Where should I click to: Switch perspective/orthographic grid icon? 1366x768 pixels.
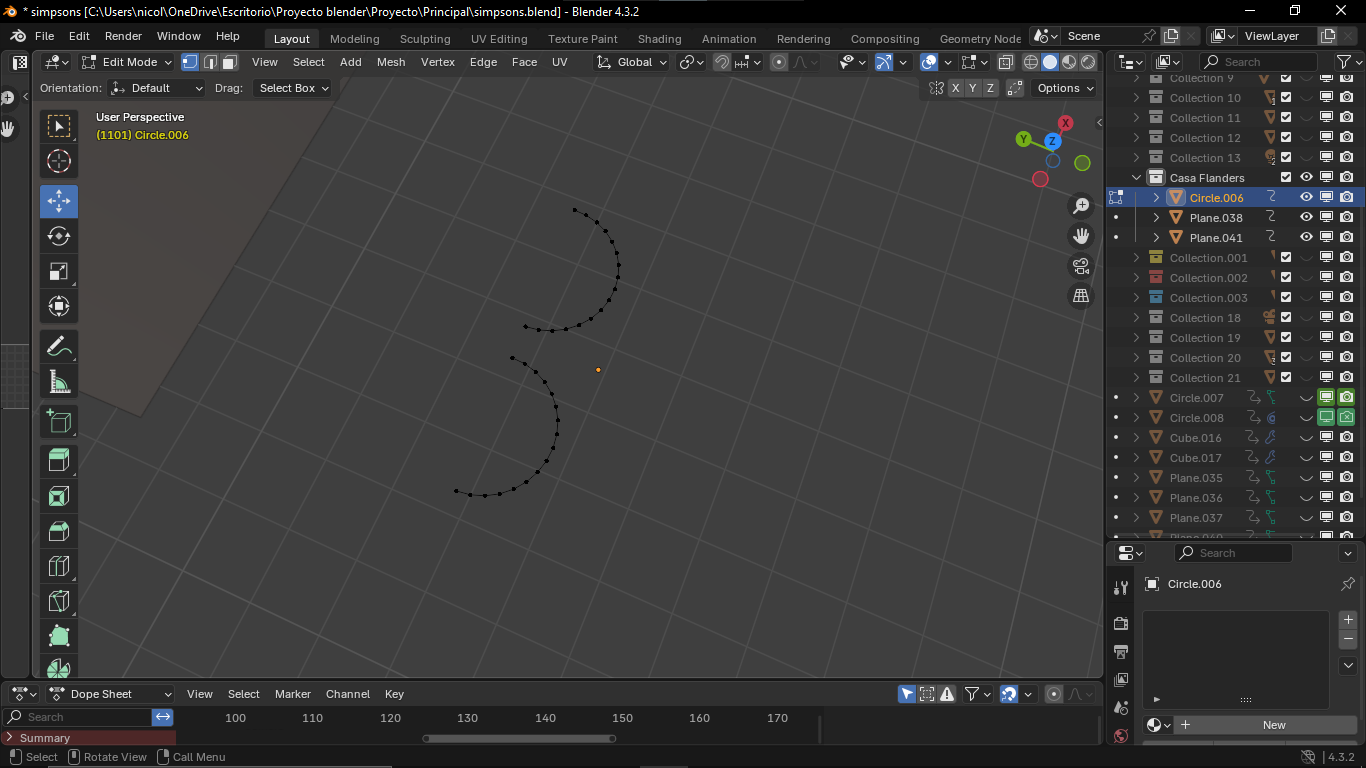[x=1081, y=296]
